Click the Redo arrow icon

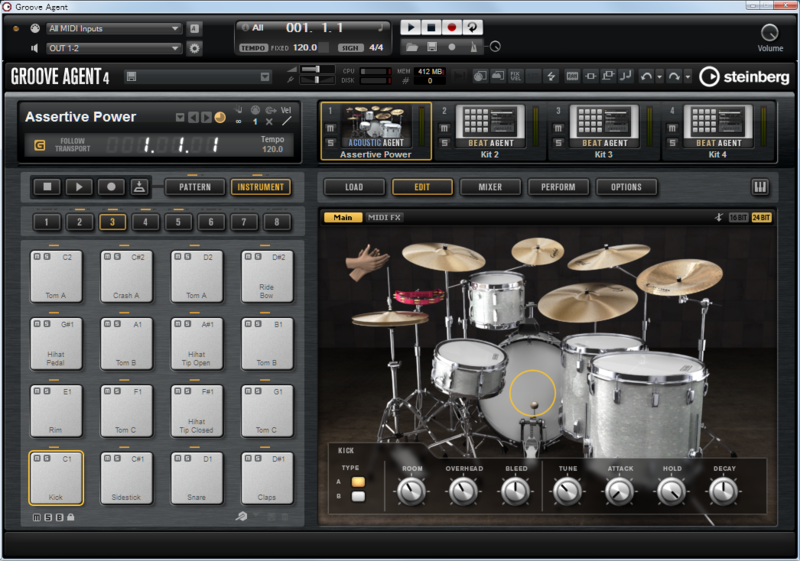(x=674, y=76)
